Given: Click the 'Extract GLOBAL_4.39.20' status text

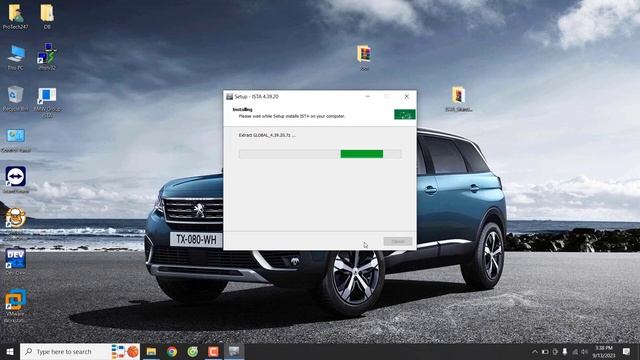Looking at the screenshot, I should [267, 135].
